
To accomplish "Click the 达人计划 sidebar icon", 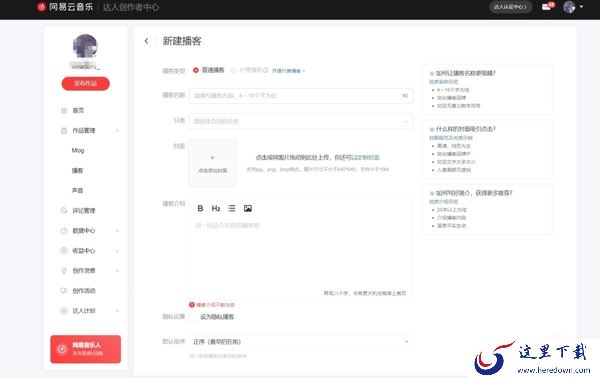I will 64,311.
